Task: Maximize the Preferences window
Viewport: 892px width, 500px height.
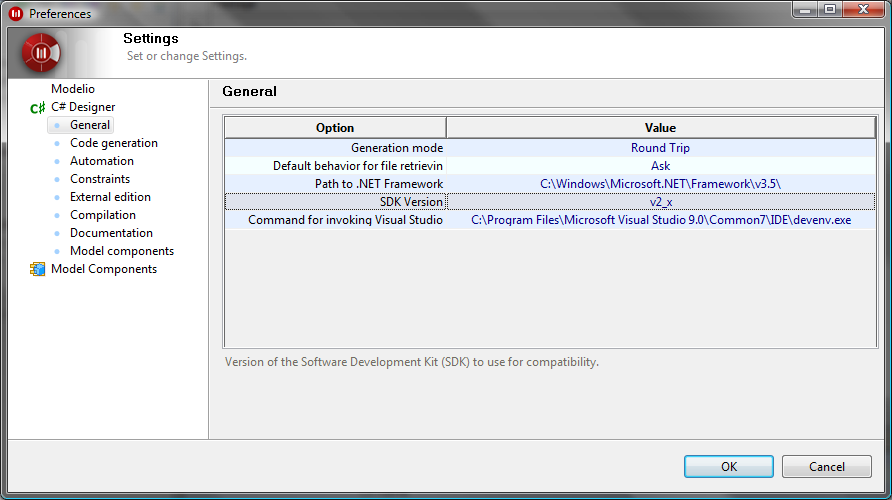Action: (x=830, y=10)
